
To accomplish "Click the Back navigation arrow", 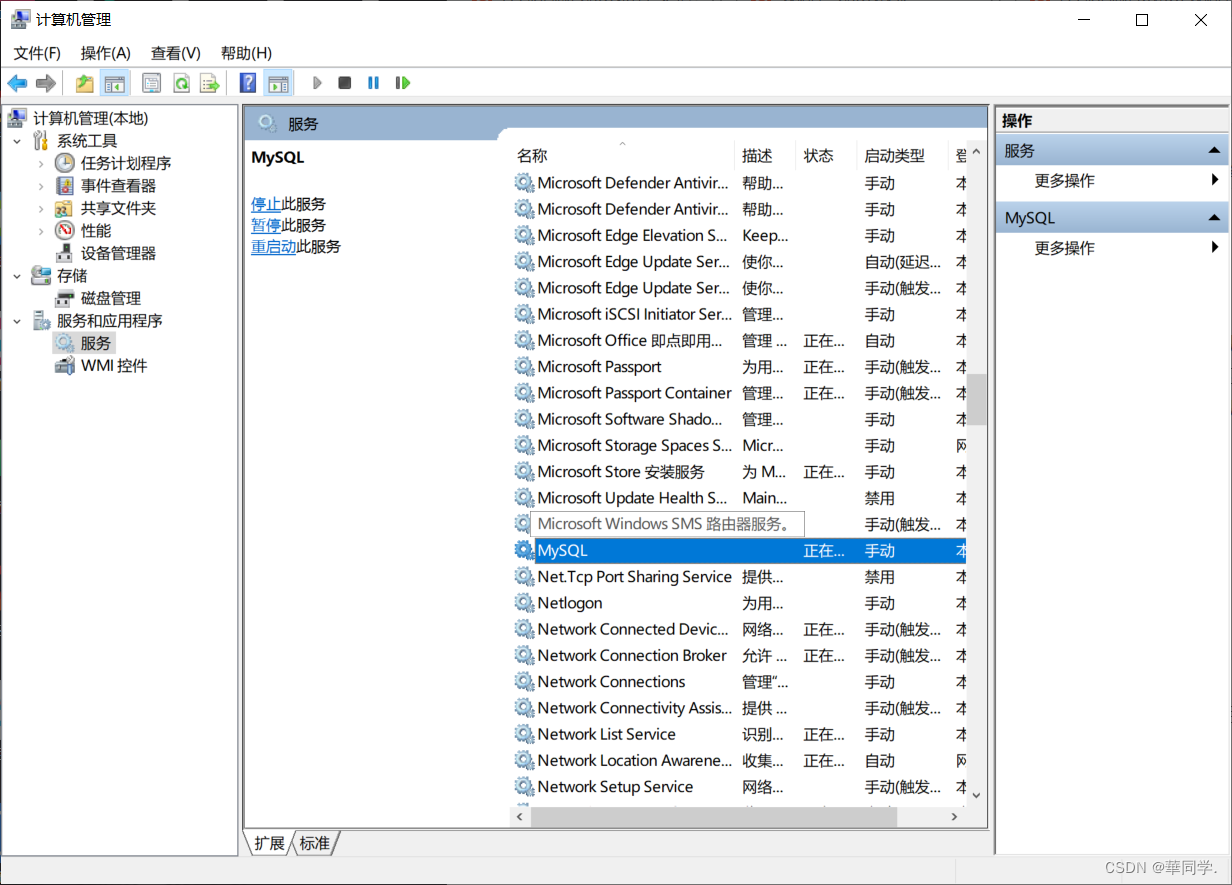I will pyautogui.click(x=17, y=83).
